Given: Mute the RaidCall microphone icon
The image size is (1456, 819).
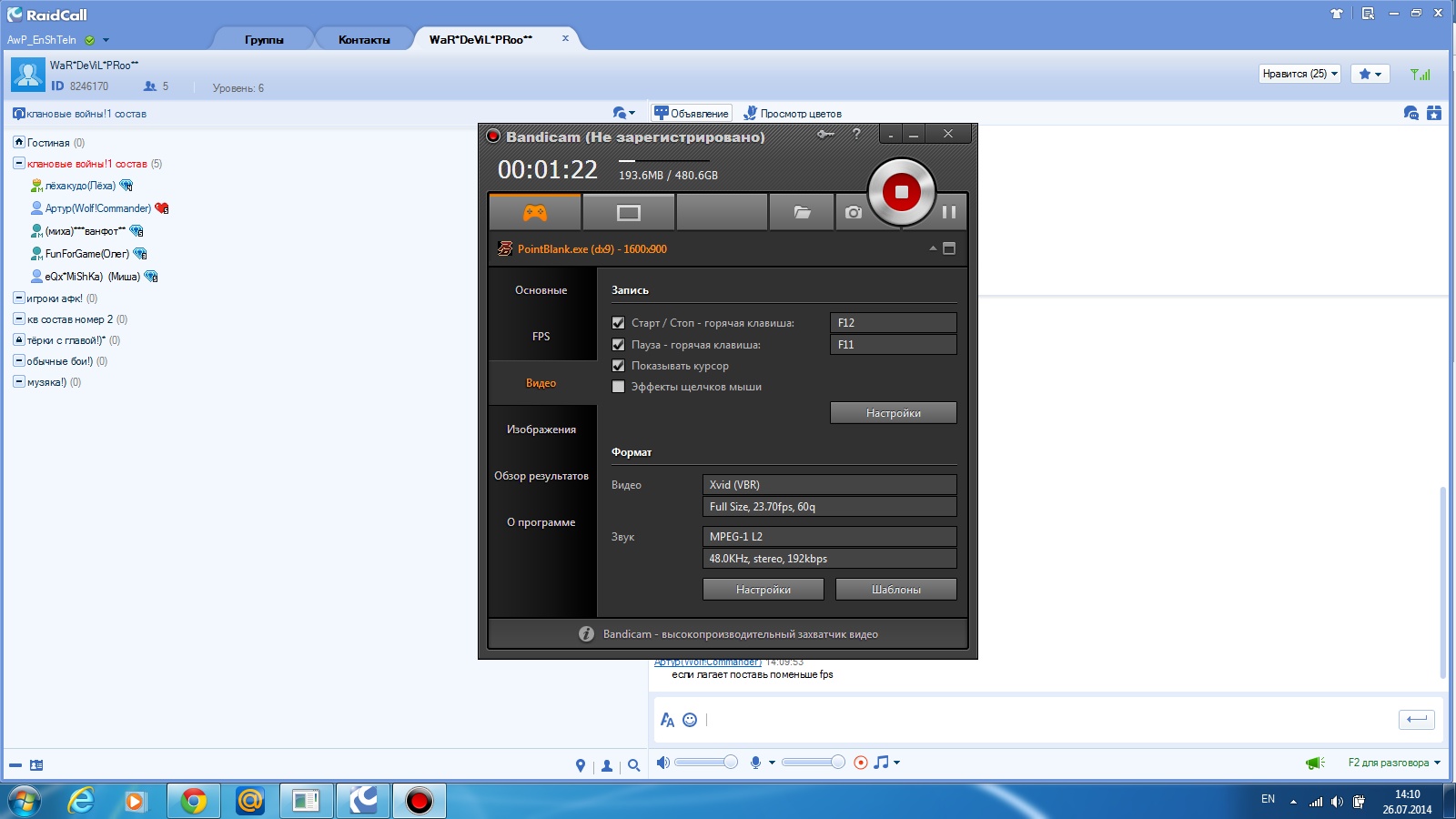Looking at the screenshot, I should point(755,763).
